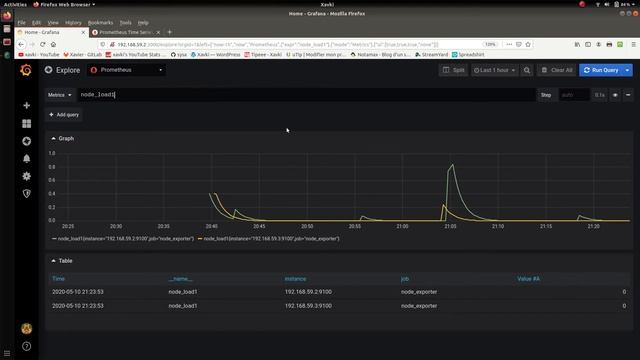
Task: Click Run Query button
Action: [601, 70]
